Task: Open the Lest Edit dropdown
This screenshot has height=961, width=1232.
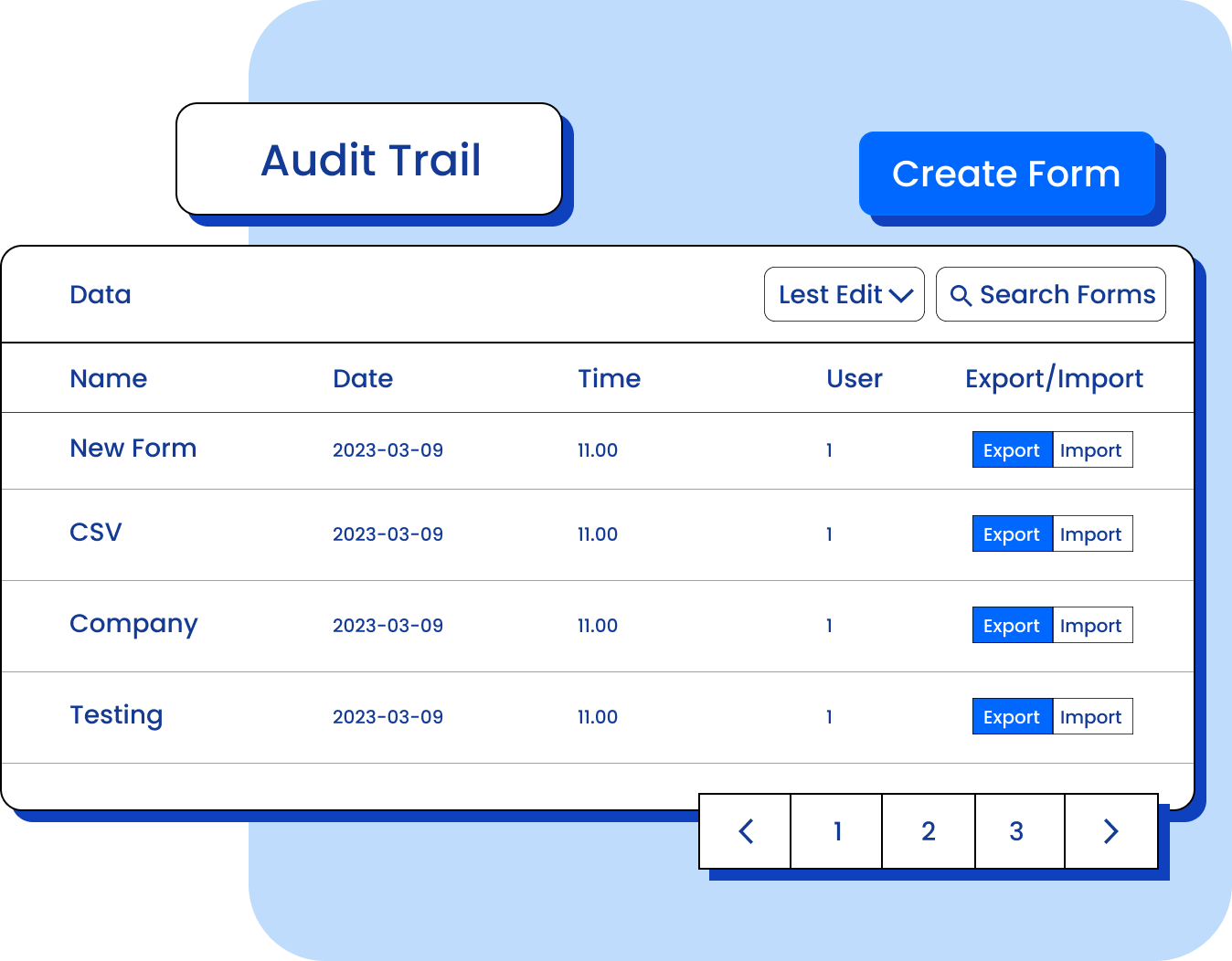Action: point(844,294)
